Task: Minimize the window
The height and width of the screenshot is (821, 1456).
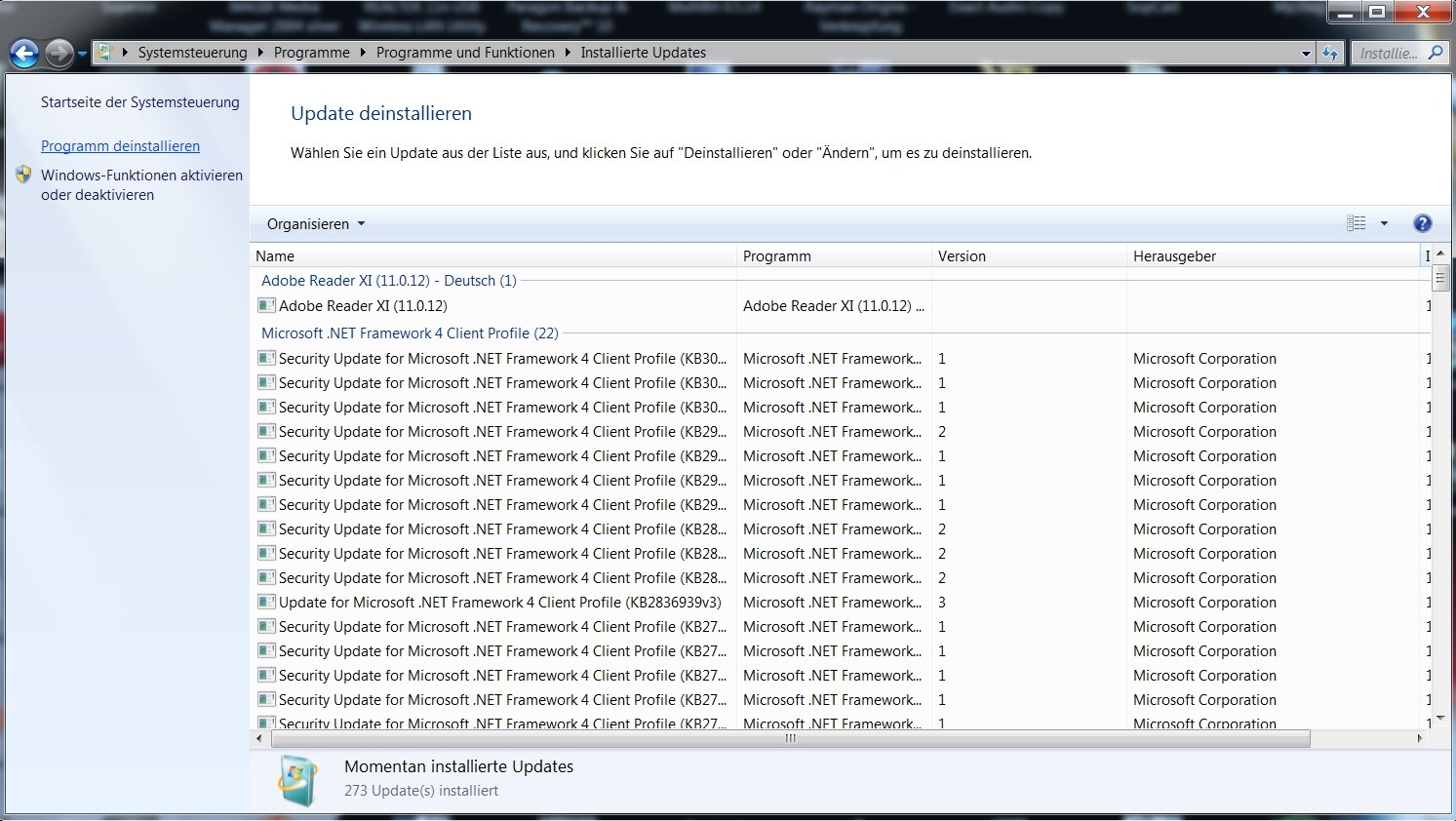Action: (1345, 13)
